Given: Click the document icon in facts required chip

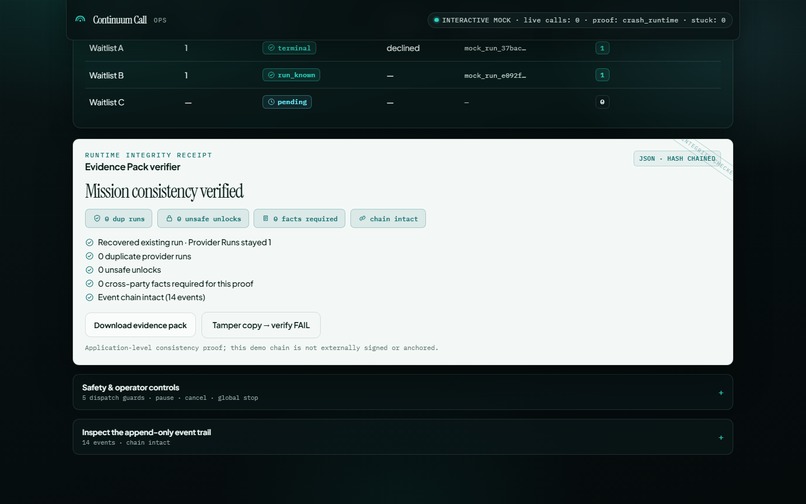Looking at the screenshot, I should pyautogui.click(x=265, y=219).
